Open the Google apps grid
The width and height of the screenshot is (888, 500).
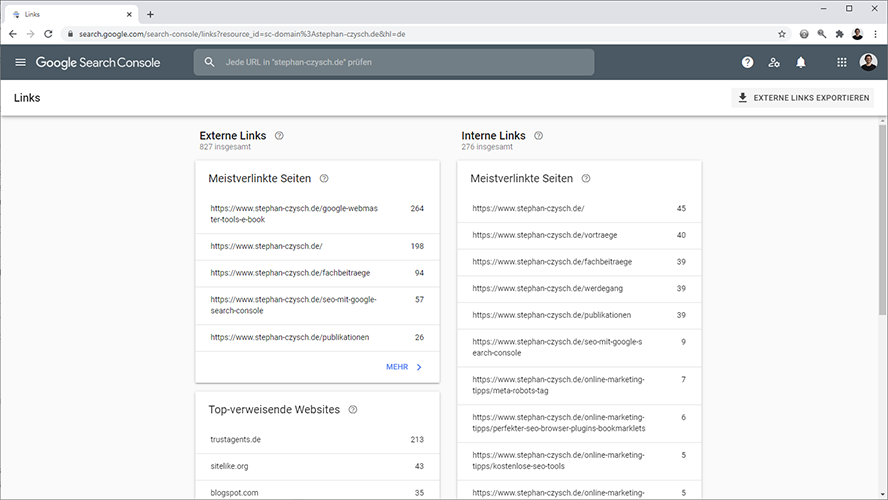click(842, 62)
